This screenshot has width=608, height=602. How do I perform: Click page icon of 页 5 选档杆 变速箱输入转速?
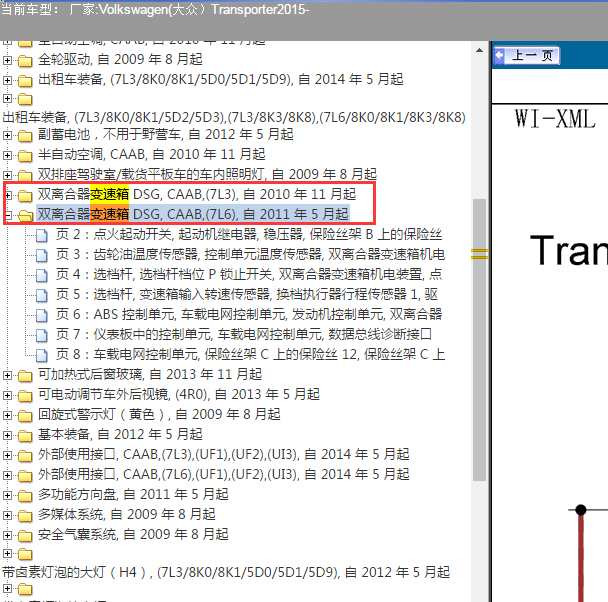(41, 295)
